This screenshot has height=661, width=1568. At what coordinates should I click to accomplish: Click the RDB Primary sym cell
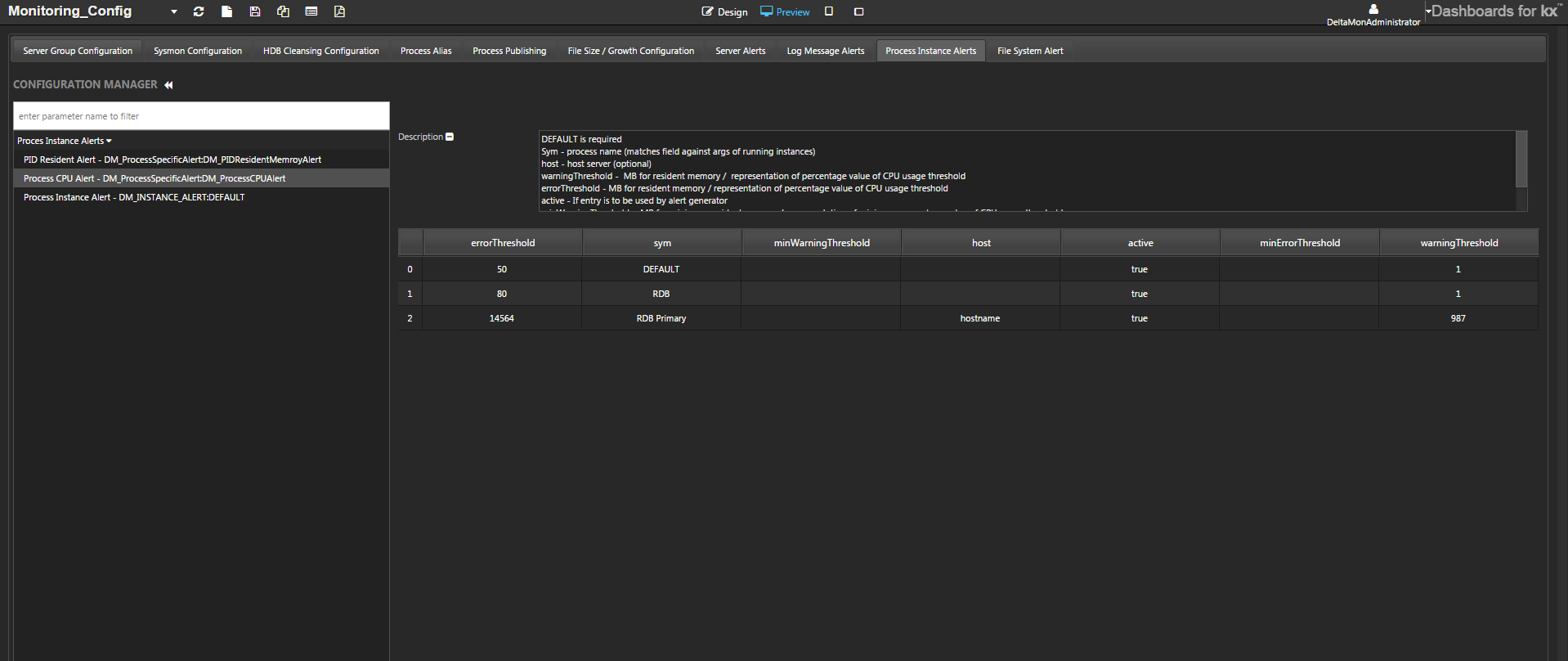pos(661,318)
